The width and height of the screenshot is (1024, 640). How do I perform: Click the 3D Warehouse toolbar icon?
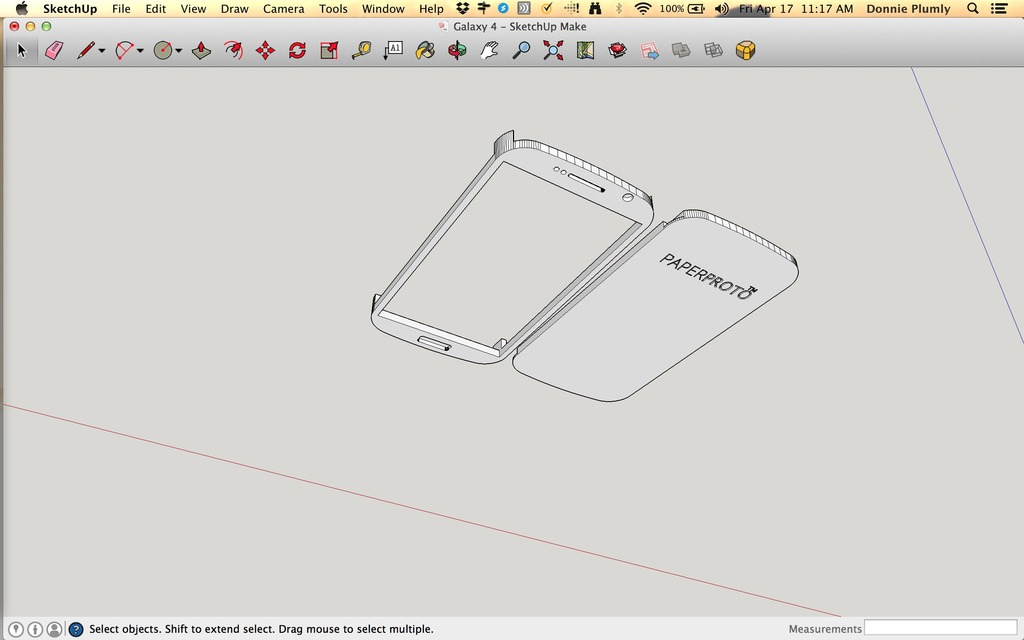point(745,49)
